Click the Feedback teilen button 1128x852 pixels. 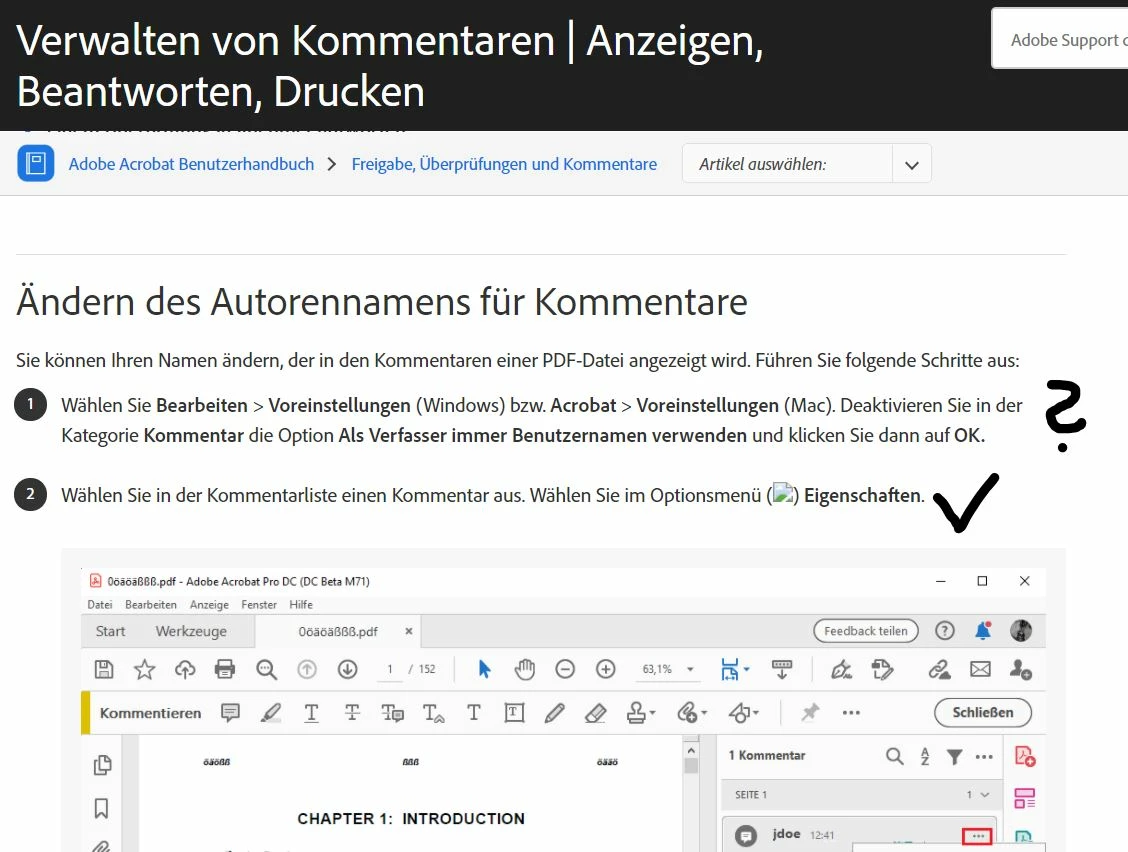(x=865, y=631)
